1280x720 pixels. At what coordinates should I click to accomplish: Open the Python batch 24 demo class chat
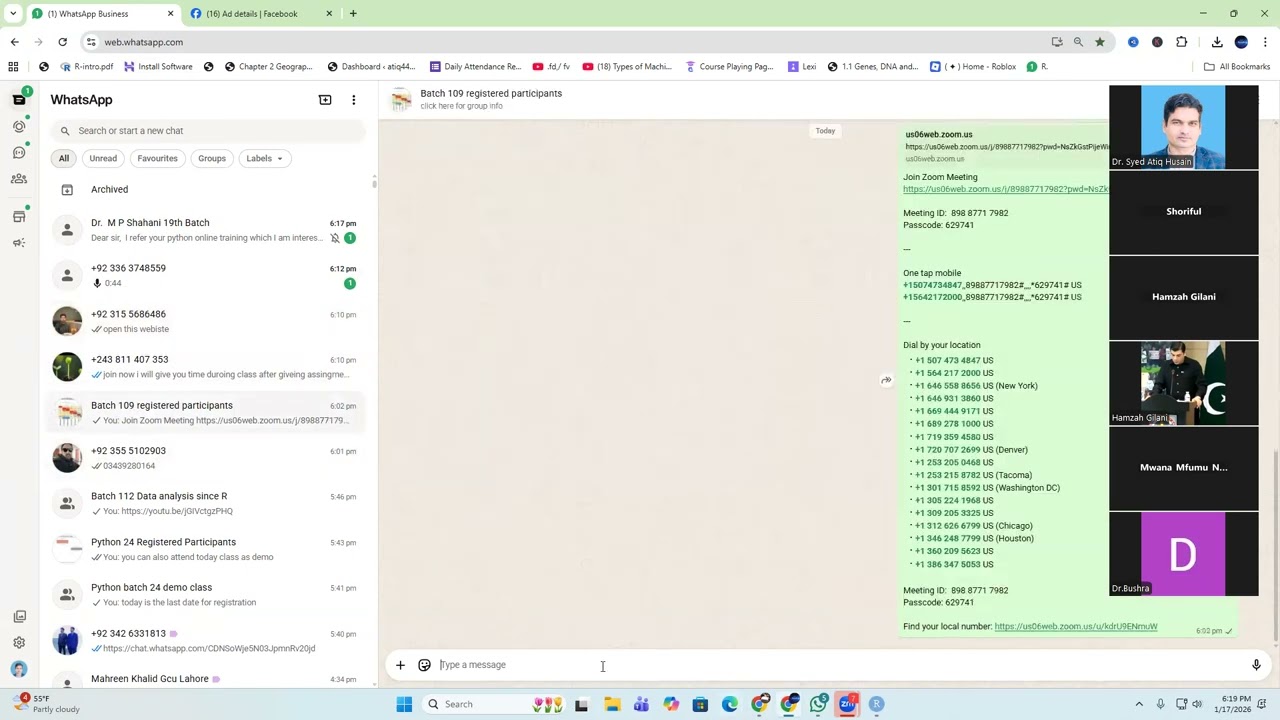click(x=205, y=594)
